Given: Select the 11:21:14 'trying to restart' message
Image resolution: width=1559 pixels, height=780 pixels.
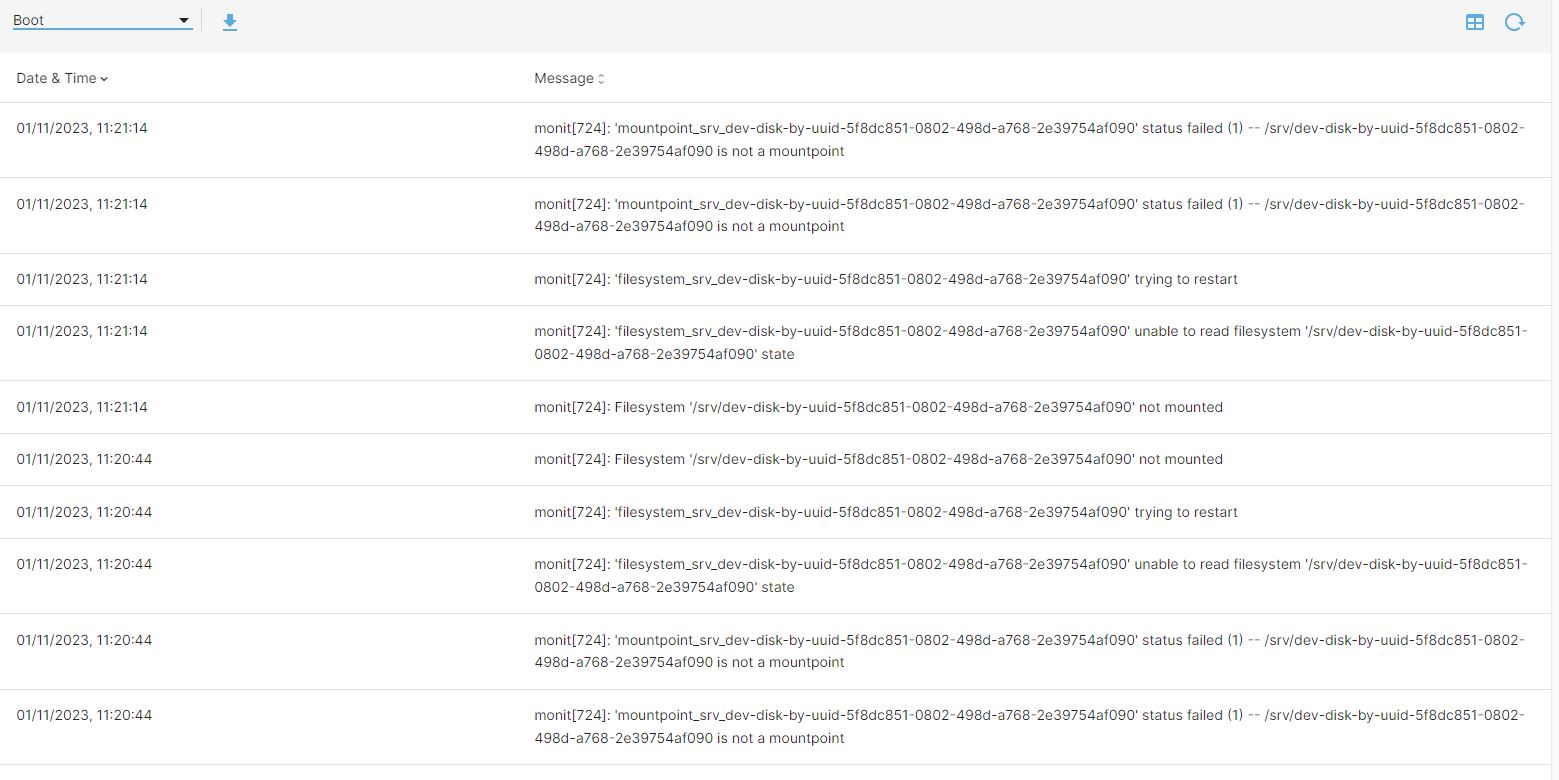Looking at the screenshot, I should 886,279.
